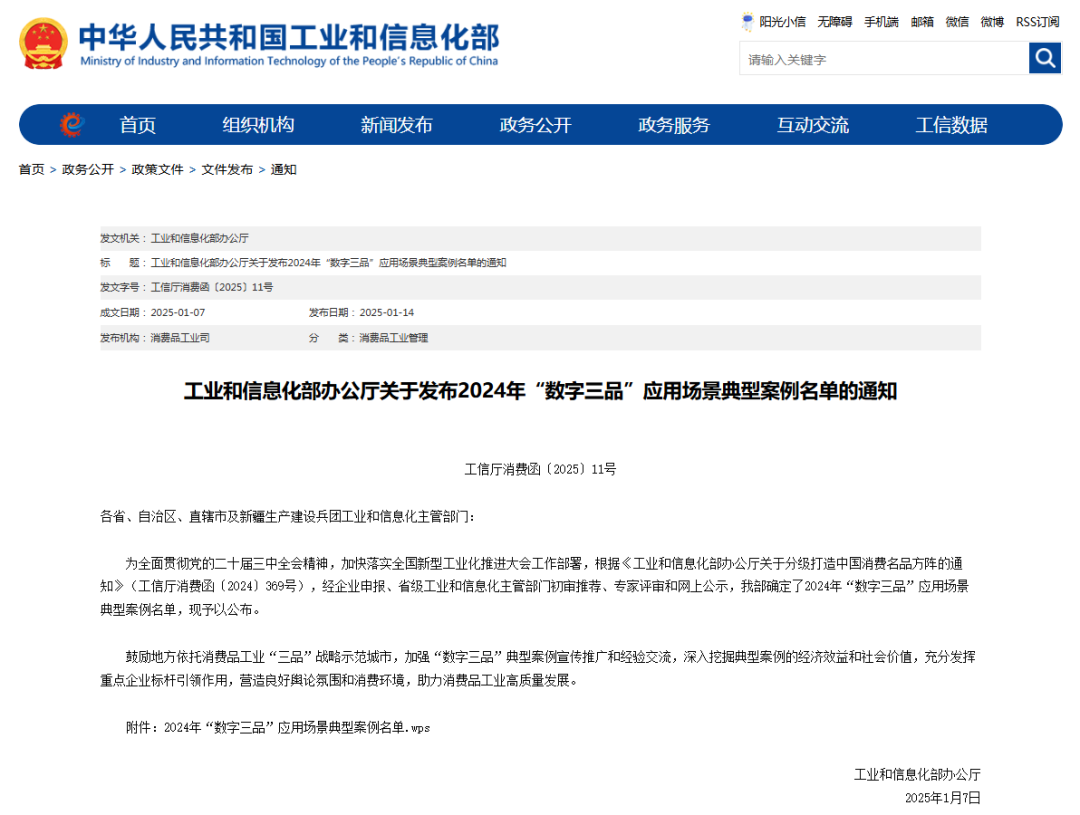Image resolution: width=1080 pixels, height=815 pixels.
Task: Click 政策文件 in the breadcrumb trail
Action: (x=156, y=169)
